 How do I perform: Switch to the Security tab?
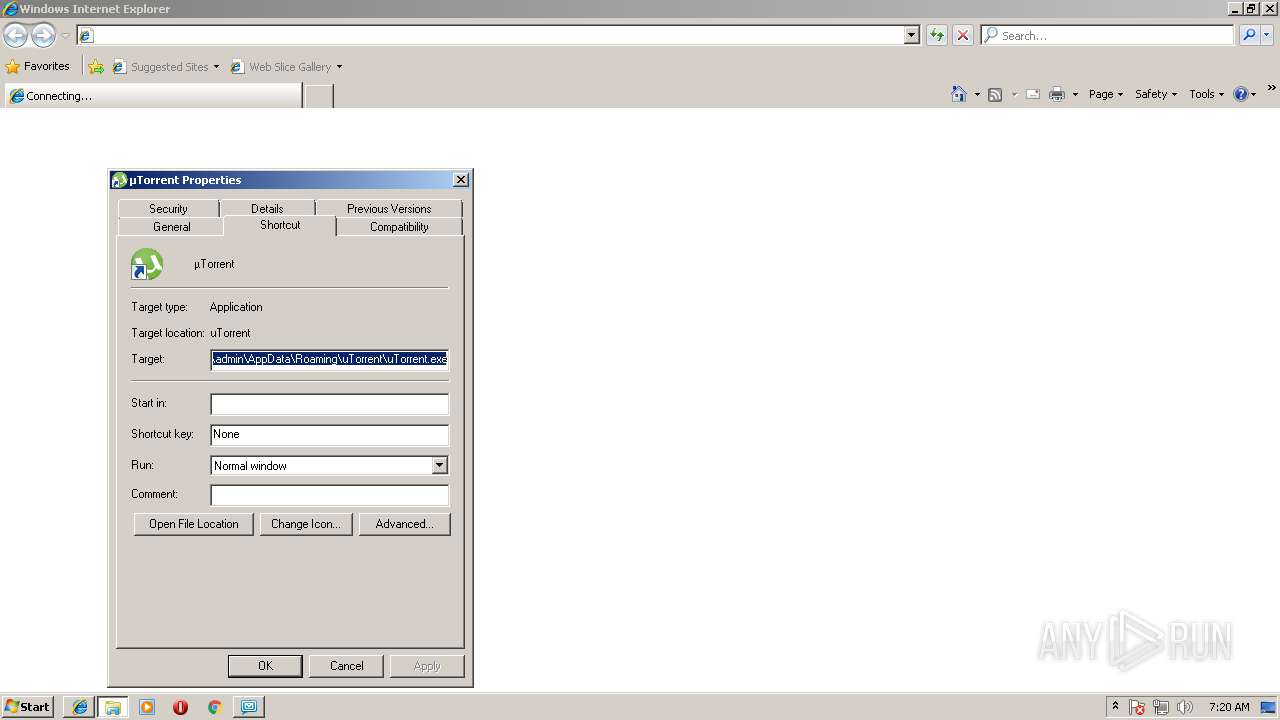[168, 208]
